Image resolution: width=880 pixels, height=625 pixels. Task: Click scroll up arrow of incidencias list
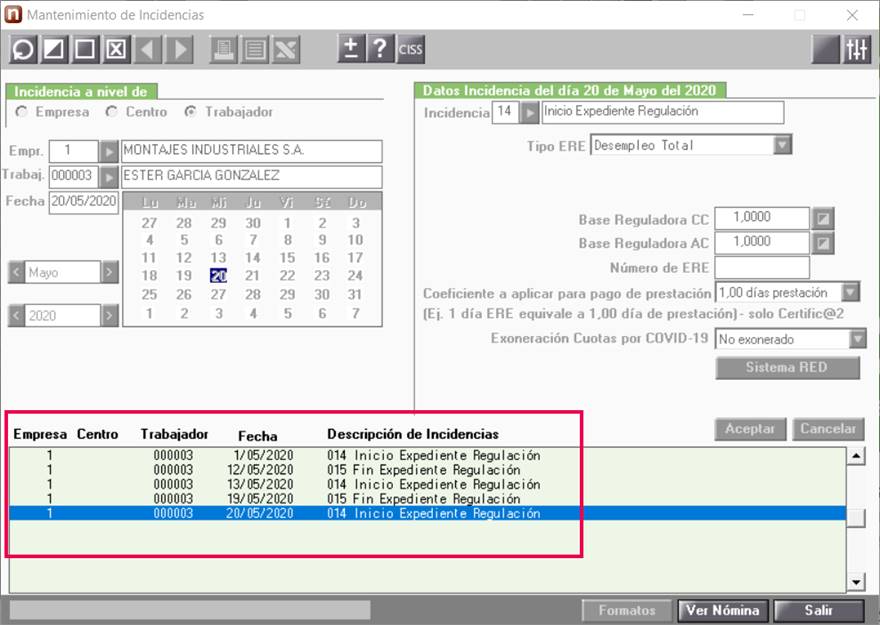(856, 456)
